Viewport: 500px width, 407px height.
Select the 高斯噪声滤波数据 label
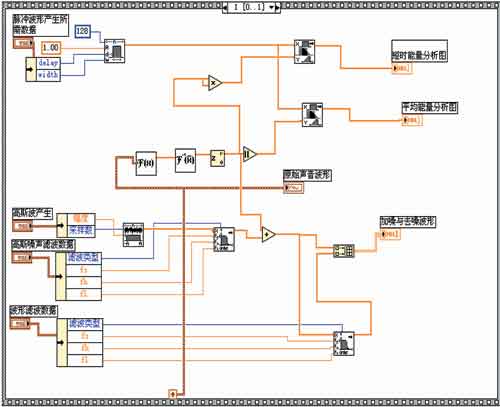[43, 245]
